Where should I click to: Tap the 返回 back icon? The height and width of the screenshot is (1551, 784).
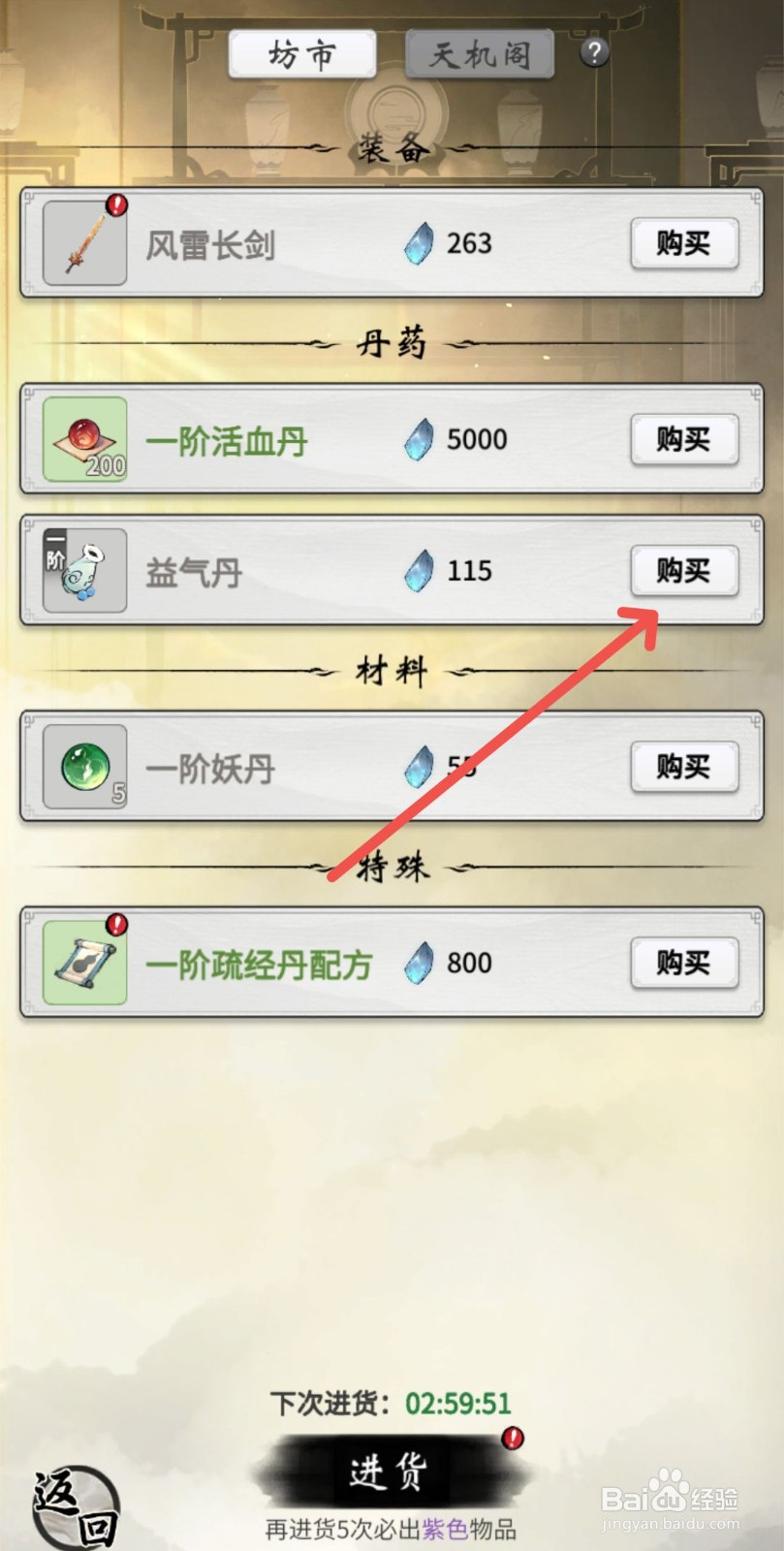76,1508
